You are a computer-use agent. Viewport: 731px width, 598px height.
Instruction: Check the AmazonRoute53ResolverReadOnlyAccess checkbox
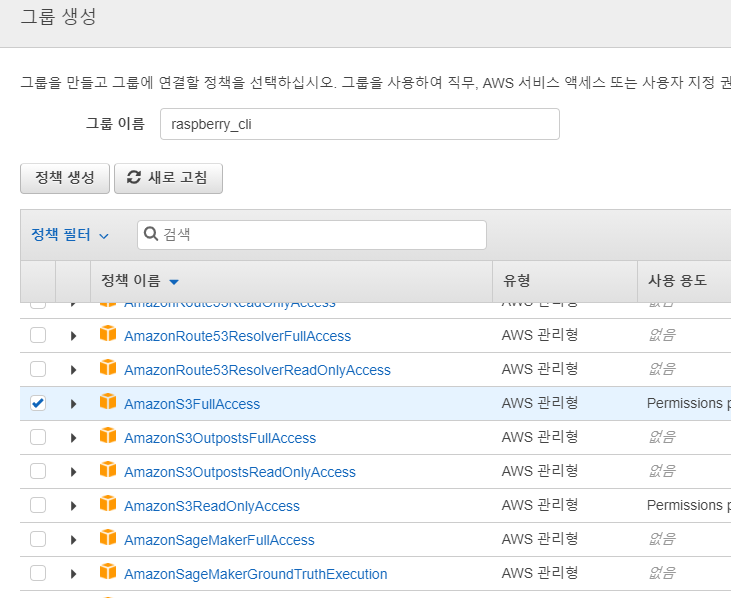[x=38, y=369]
